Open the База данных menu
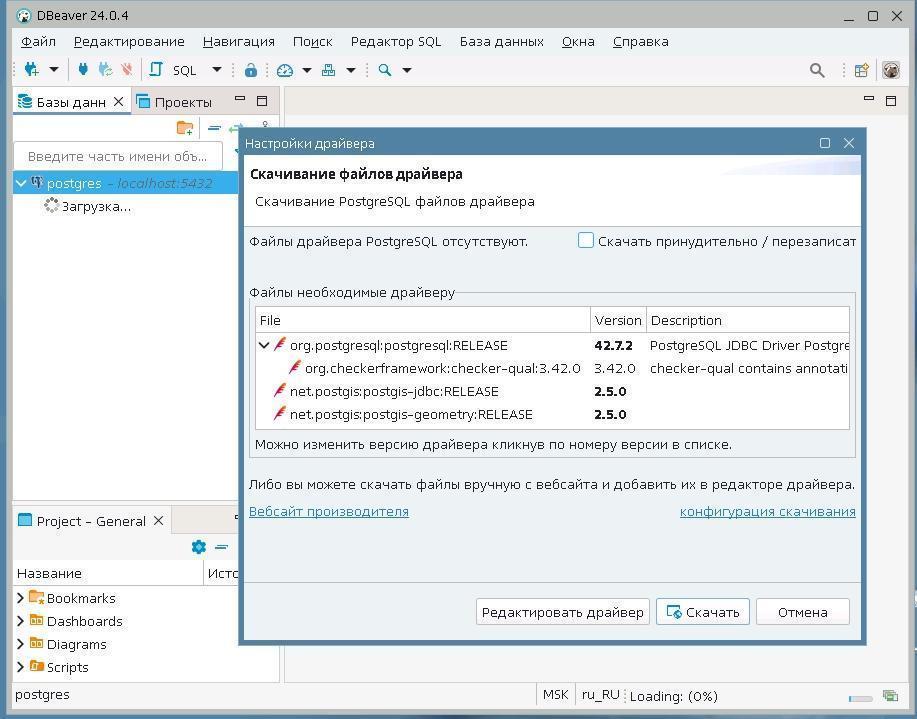The image size is (917, 719). tap(501, 41)
